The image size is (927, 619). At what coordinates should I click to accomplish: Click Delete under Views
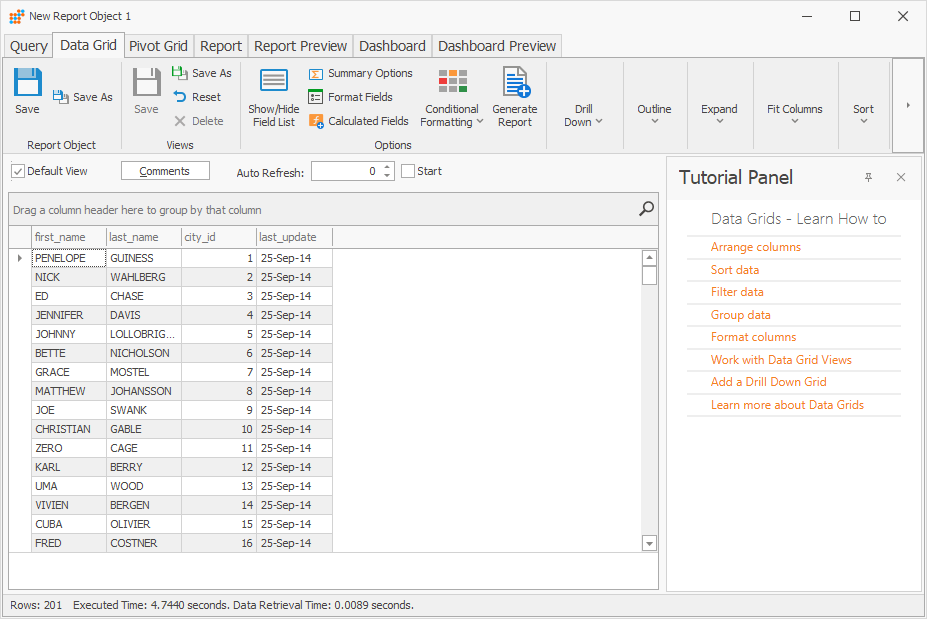click(x=200, y=123)
